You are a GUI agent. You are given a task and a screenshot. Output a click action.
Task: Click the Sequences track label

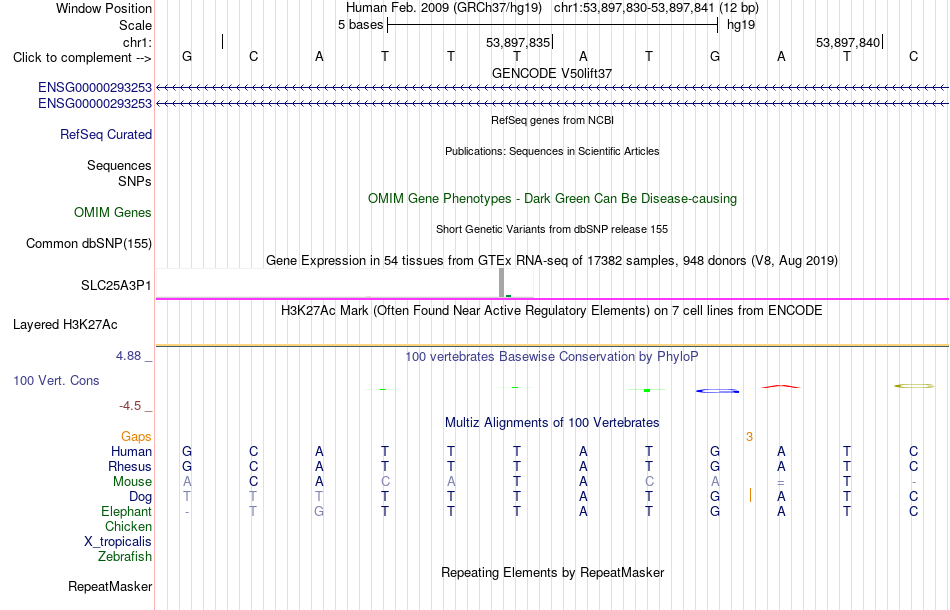[x=119, y=165]
